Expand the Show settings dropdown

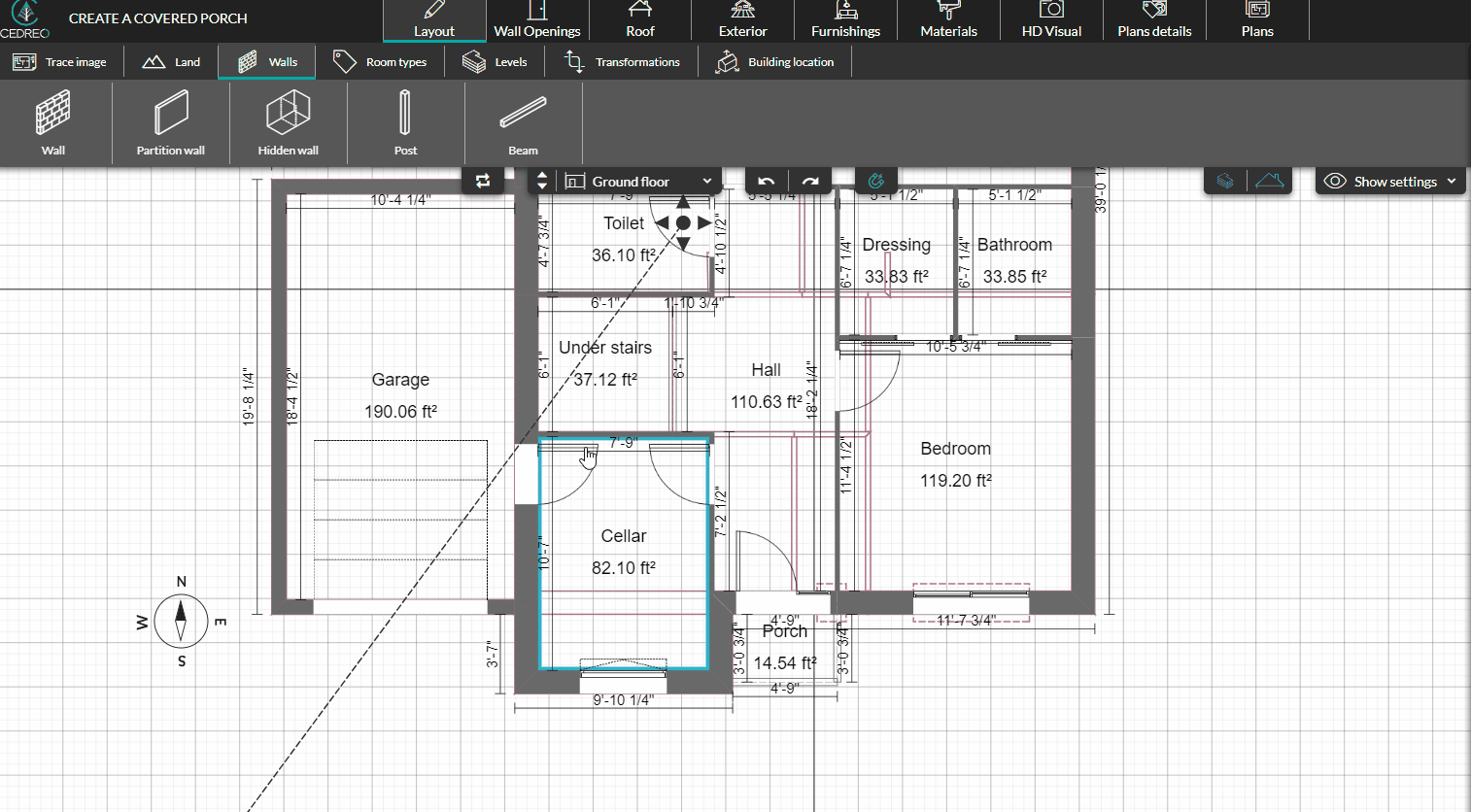pos(1452,181)
